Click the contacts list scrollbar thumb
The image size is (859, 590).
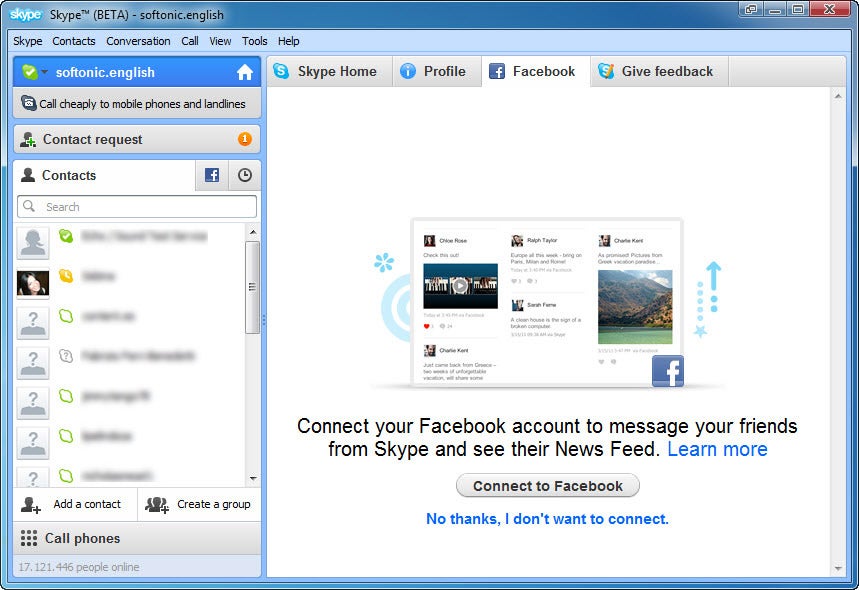pos(253,287)
